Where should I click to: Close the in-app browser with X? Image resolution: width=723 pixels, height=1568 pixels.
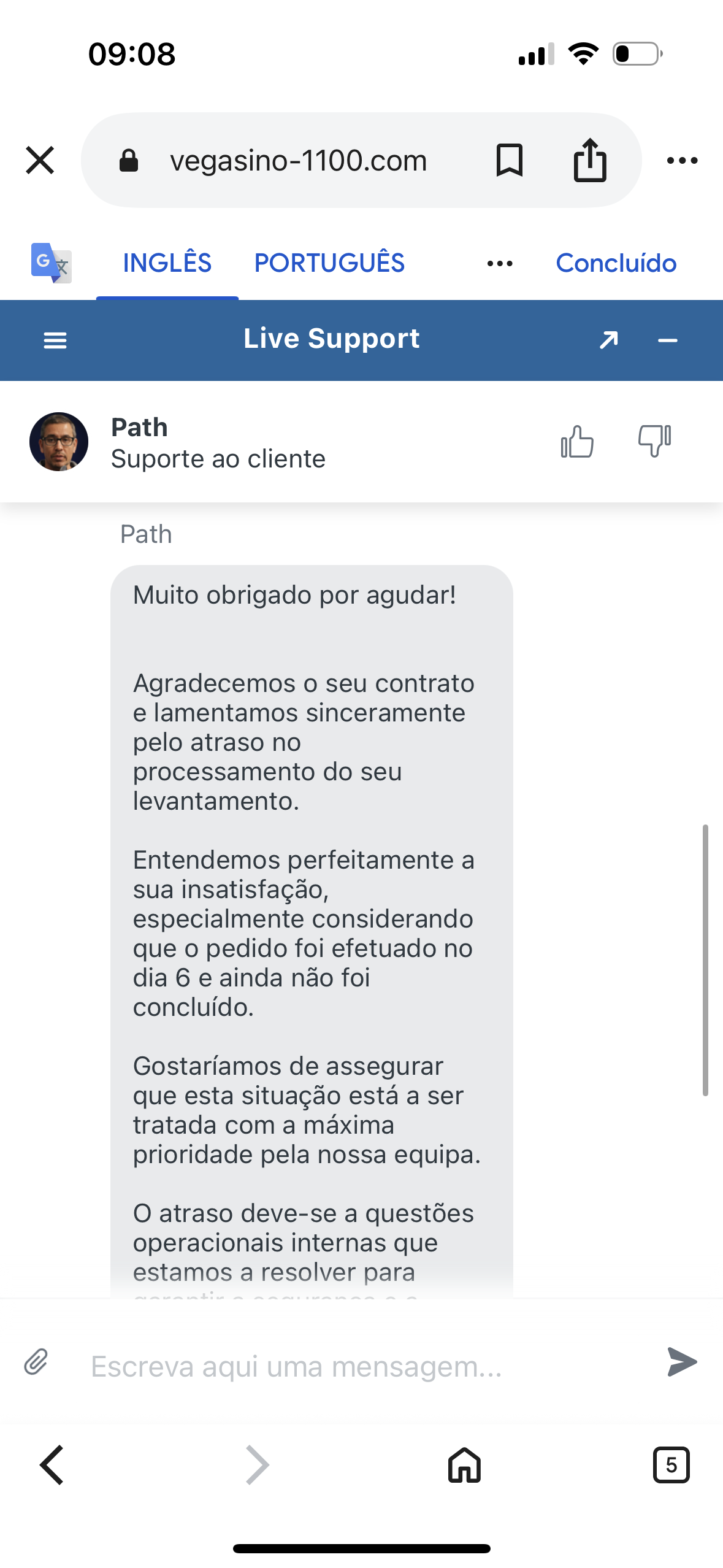[40, 161]
